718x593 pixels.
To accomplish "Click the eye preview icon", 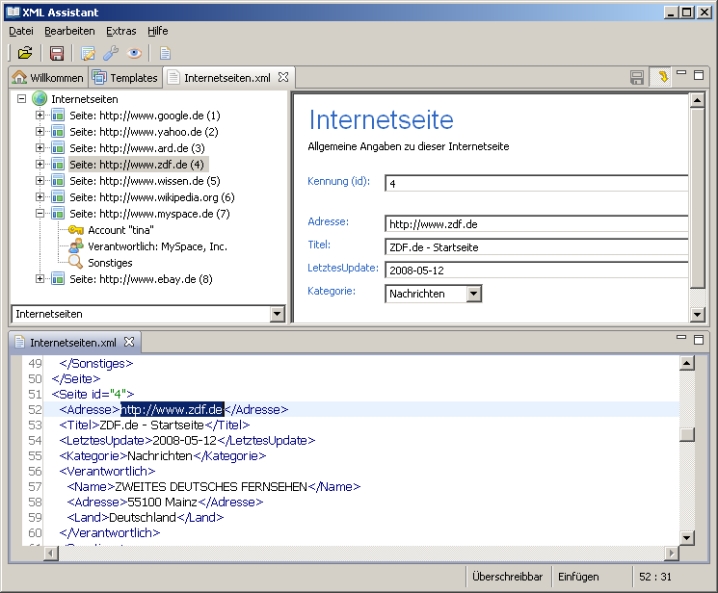I will pos(134,53).
